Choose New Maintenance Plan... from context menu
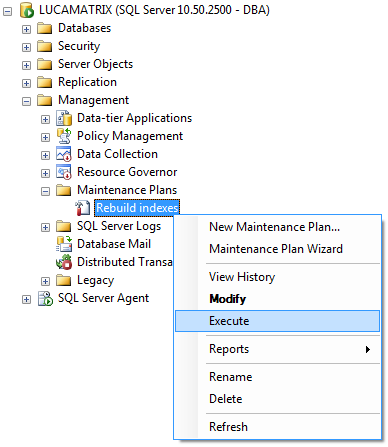This screenshot has width=388, height=447. (277, 227)
